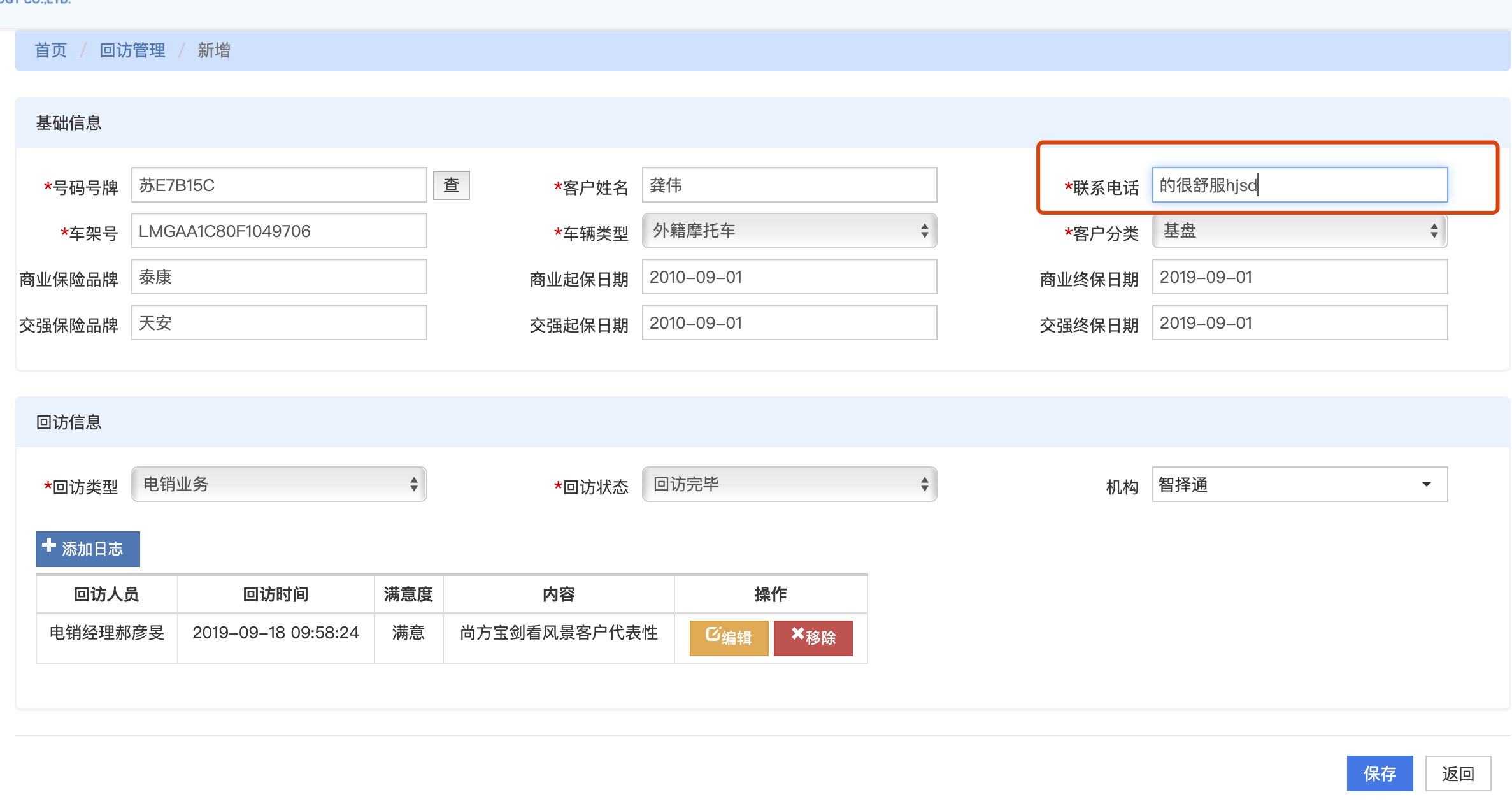The width and height of the screenshot is (1512, 804).
Task: Select the 交强终保日期 date field
Action: click(1299, 323)
